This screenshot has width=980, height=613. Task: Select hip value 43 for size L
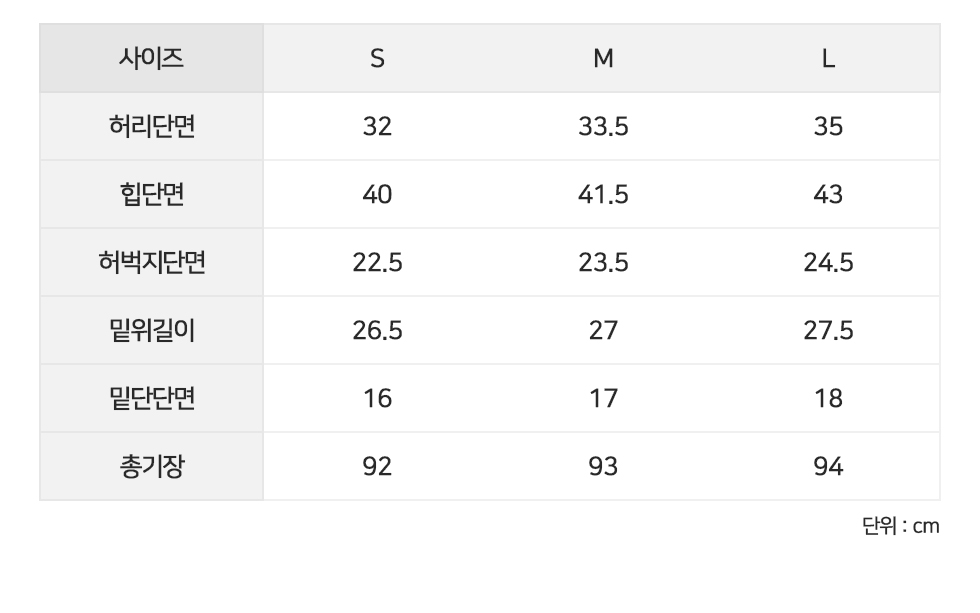(x=828, y=194)
